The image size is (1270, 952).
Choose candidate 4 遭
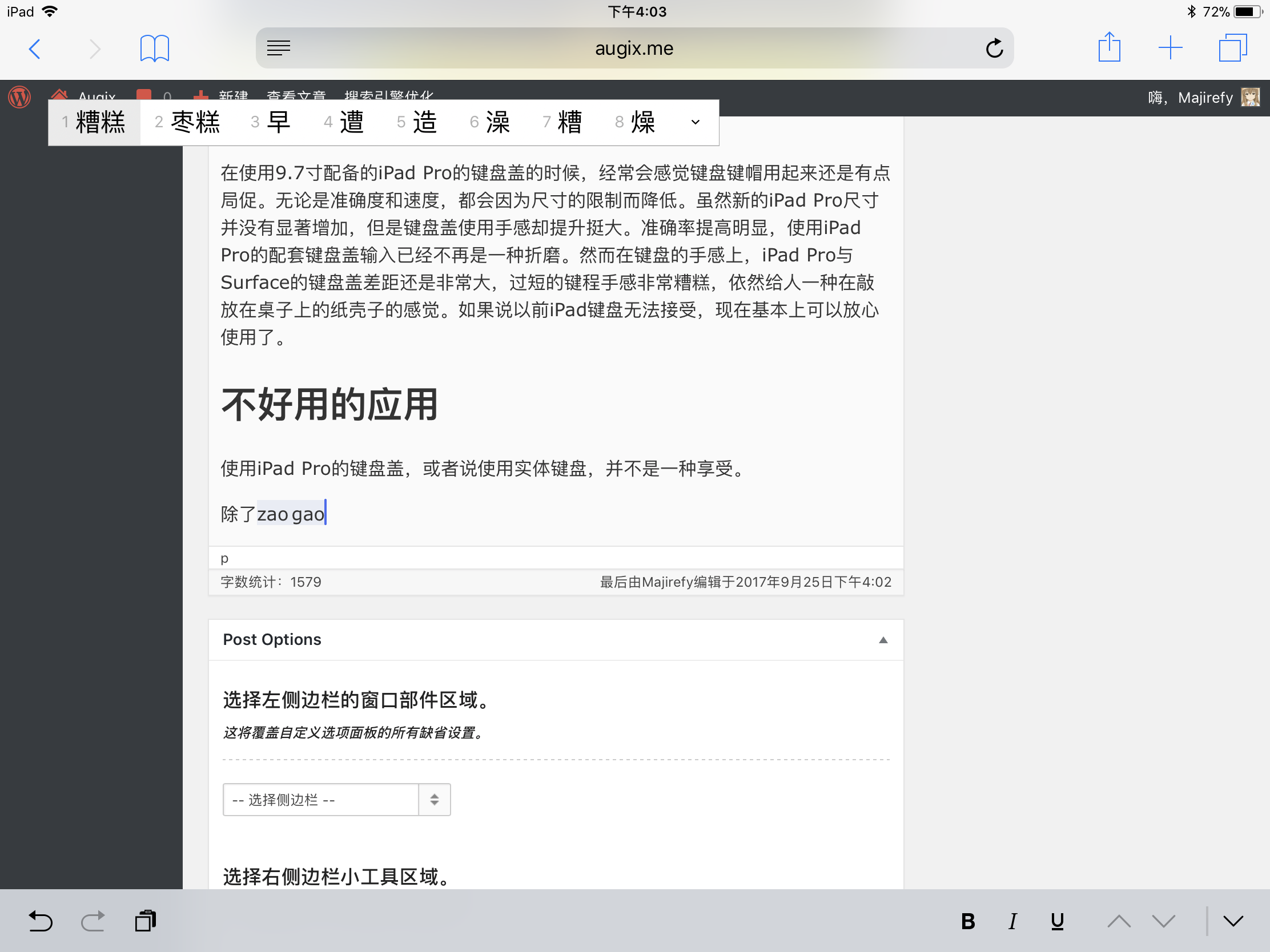[344, 122]
